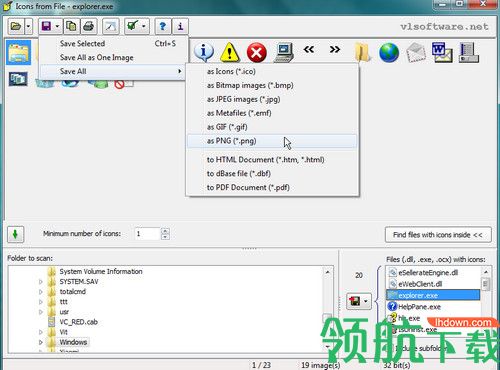Screen dimensions: 500x370
Task: Select the Windows folder in the tree
Action: click(73, 342)
